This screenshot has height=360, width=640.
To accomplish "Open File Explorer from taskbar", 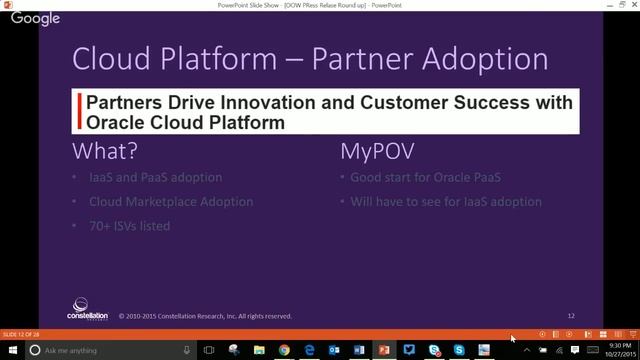I will point(259,350).
